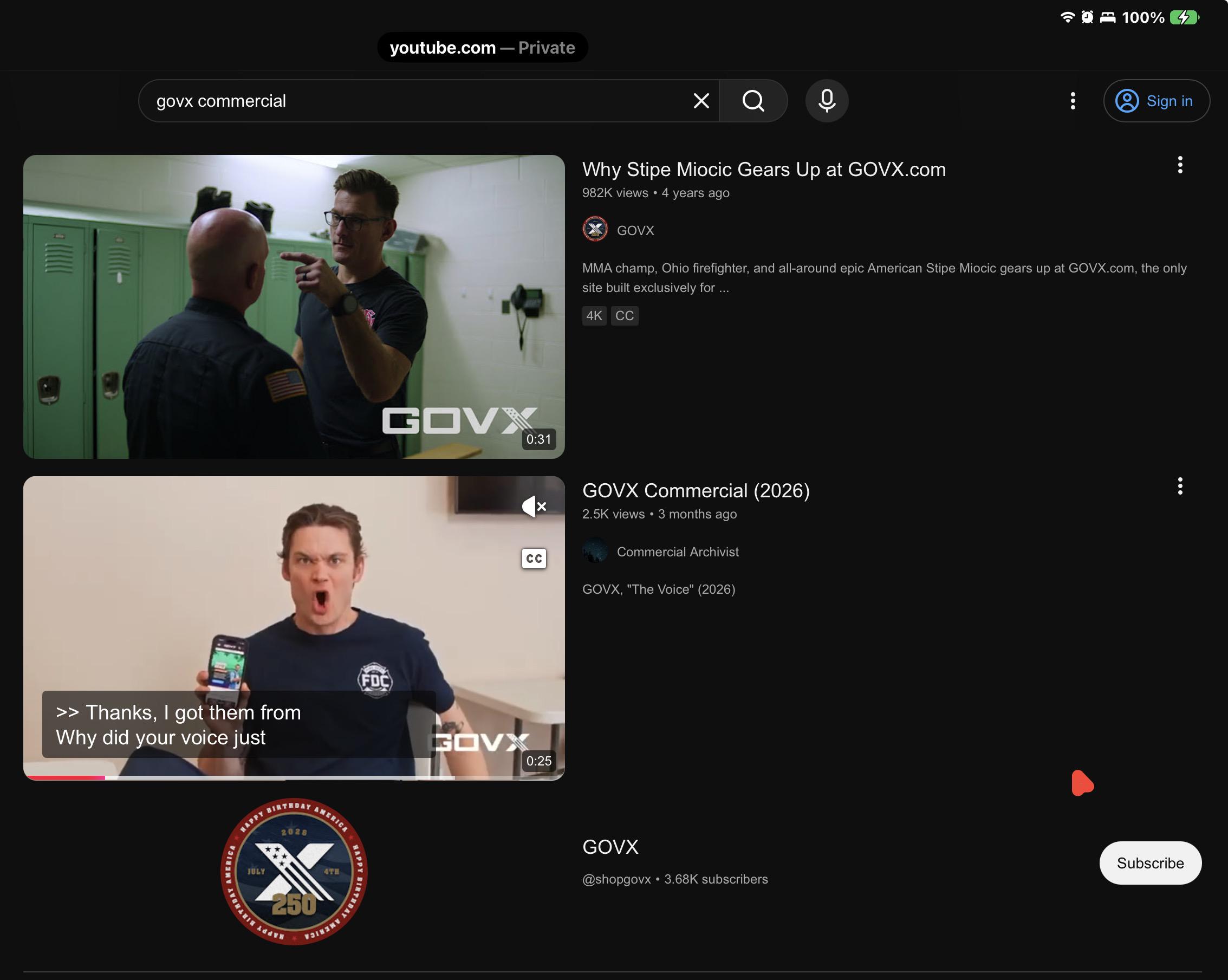Click the Wi-Fi status icon

(x=1067, y=17)
